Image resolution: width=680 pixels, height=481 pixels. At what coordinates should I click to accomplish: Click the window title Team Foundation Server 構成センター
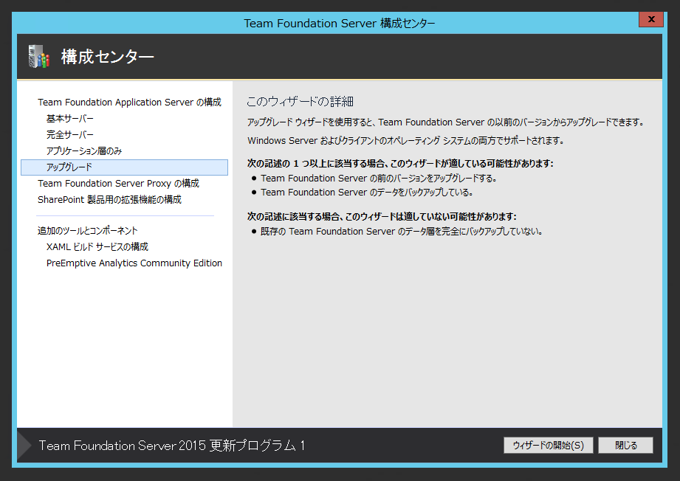tap(340, 23)
